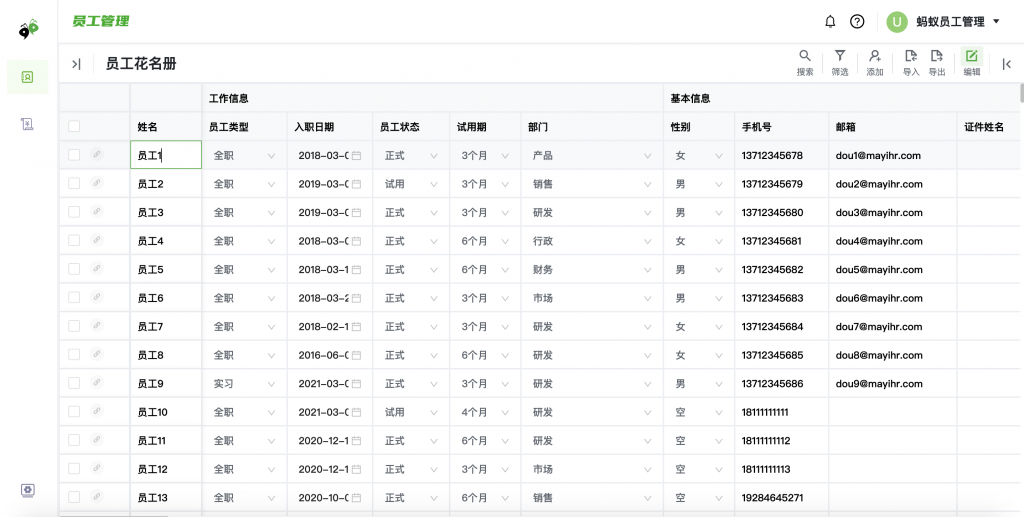Open the notification bell

[830, 21]
